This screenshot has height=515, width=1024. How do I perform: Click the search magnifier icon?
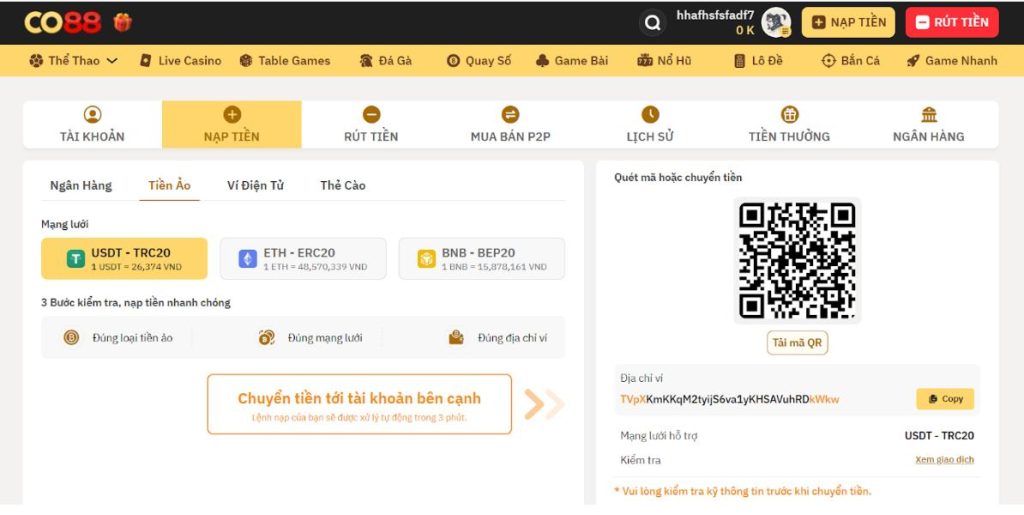point(652,23)
